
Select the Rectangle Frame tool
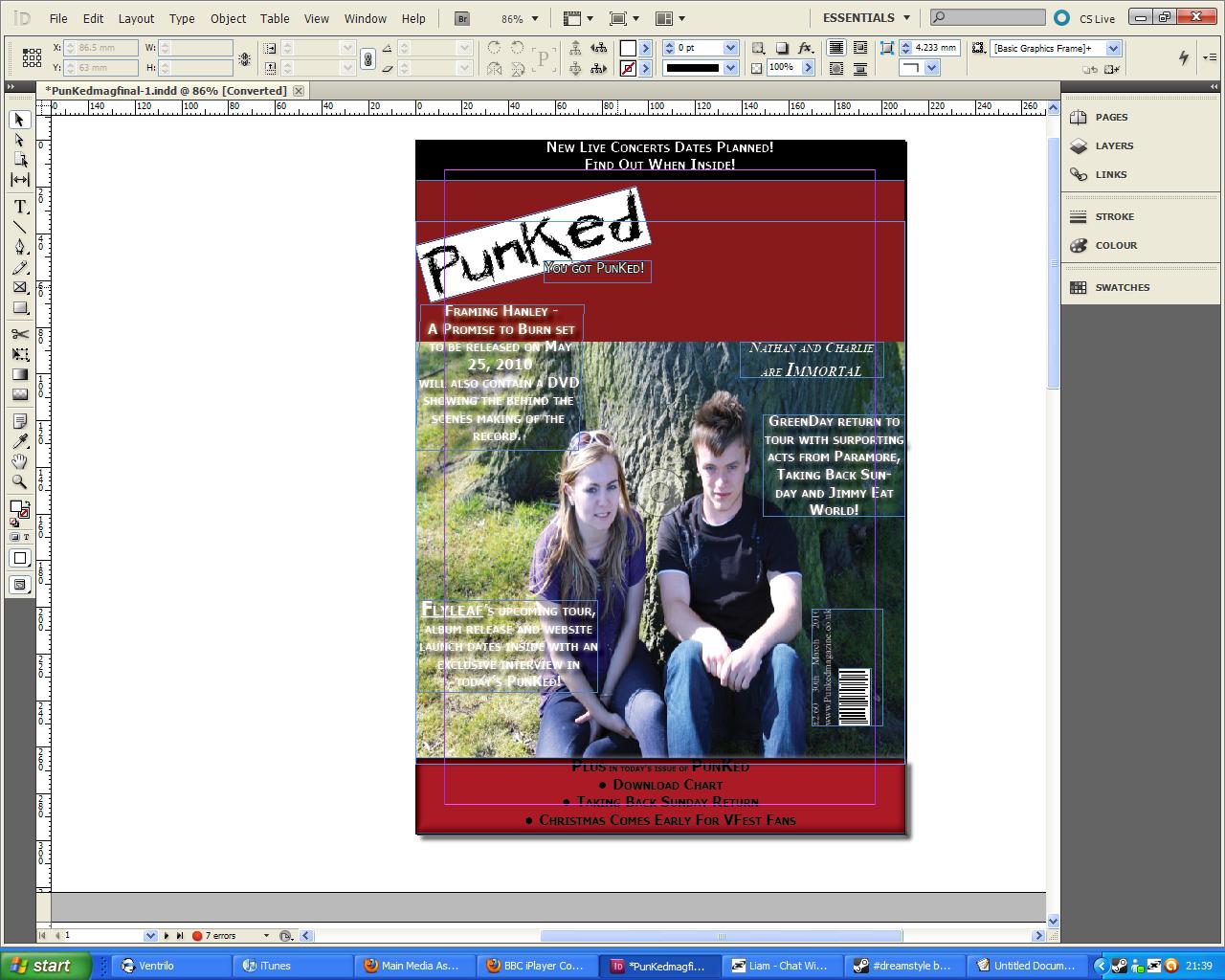20,287
